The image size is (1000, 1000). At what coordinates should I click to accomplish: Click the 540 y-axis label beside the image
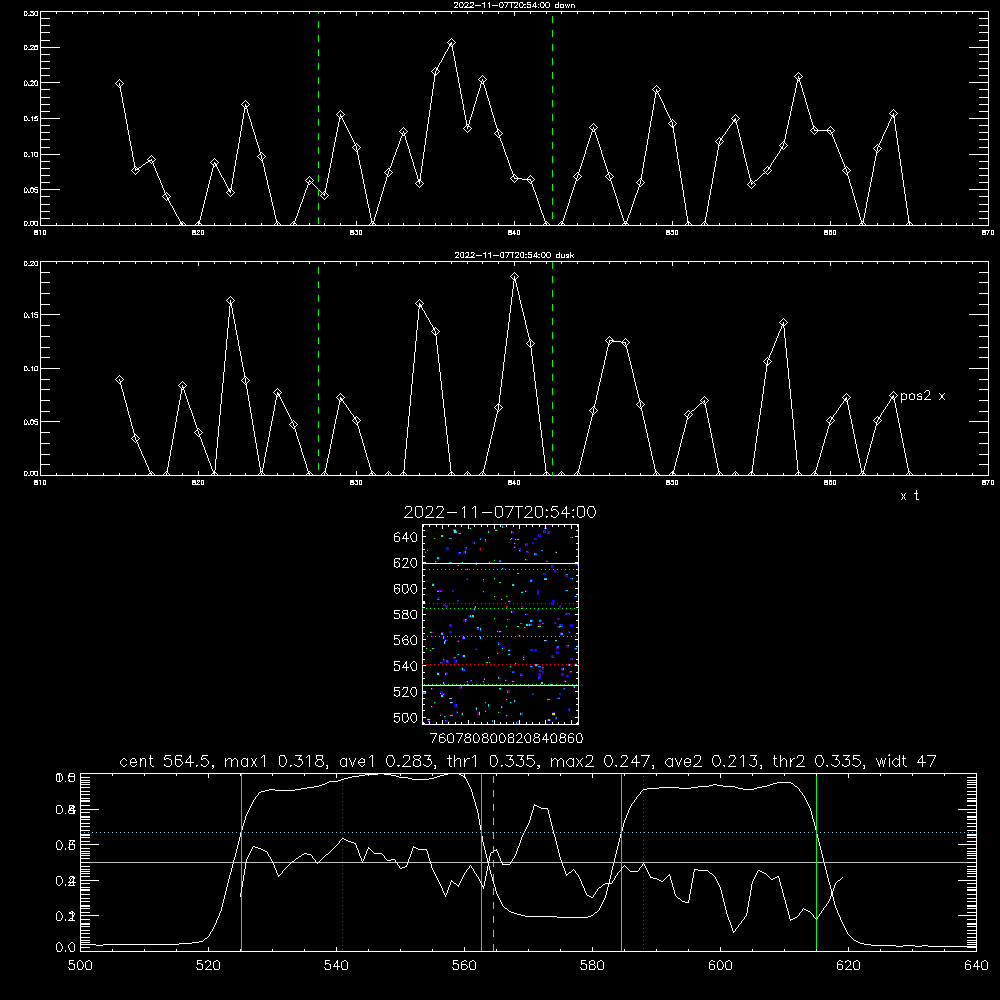click(x=406, y=666)
